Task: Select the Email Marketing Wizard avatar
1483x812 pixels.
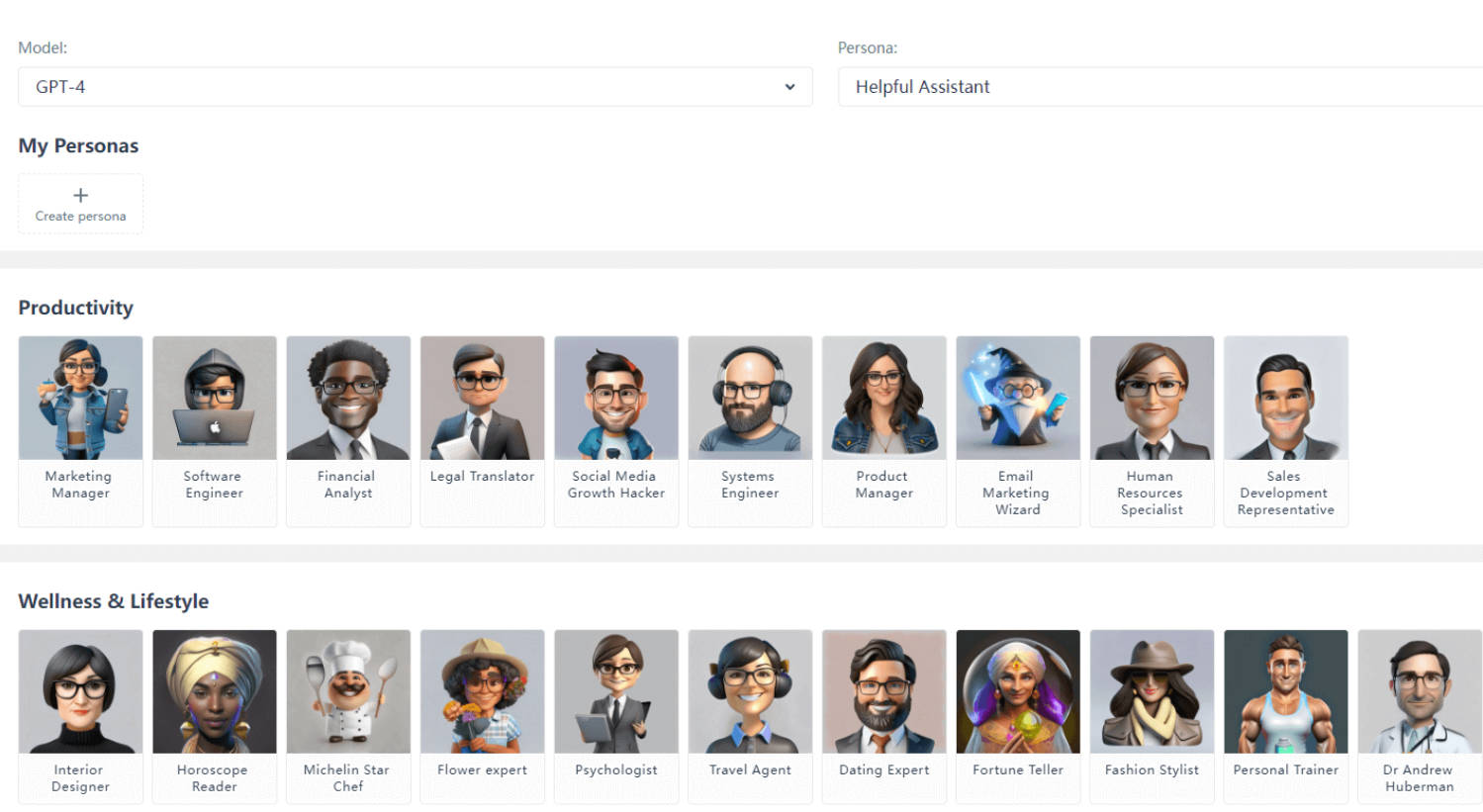Action: point(1017,399)
